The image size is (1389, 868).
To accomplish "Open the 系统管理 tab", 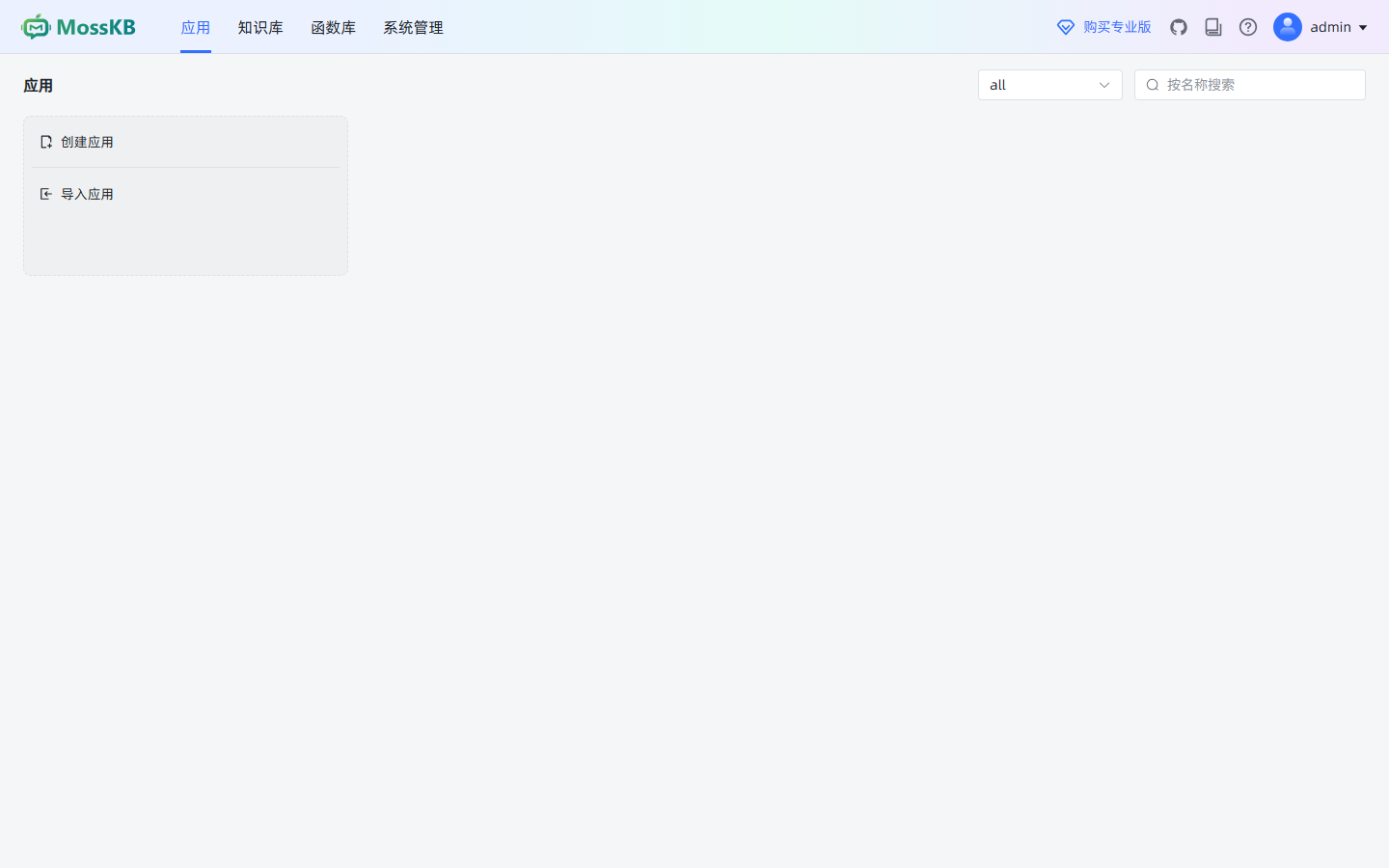I will [x=413, y=27].
